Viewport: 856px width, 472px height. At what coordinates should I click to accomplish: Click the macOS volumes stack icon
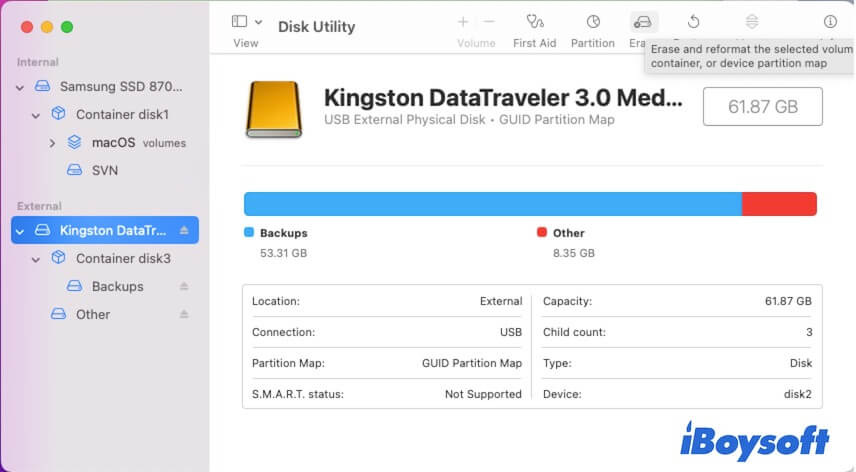(x=74, y=142)
